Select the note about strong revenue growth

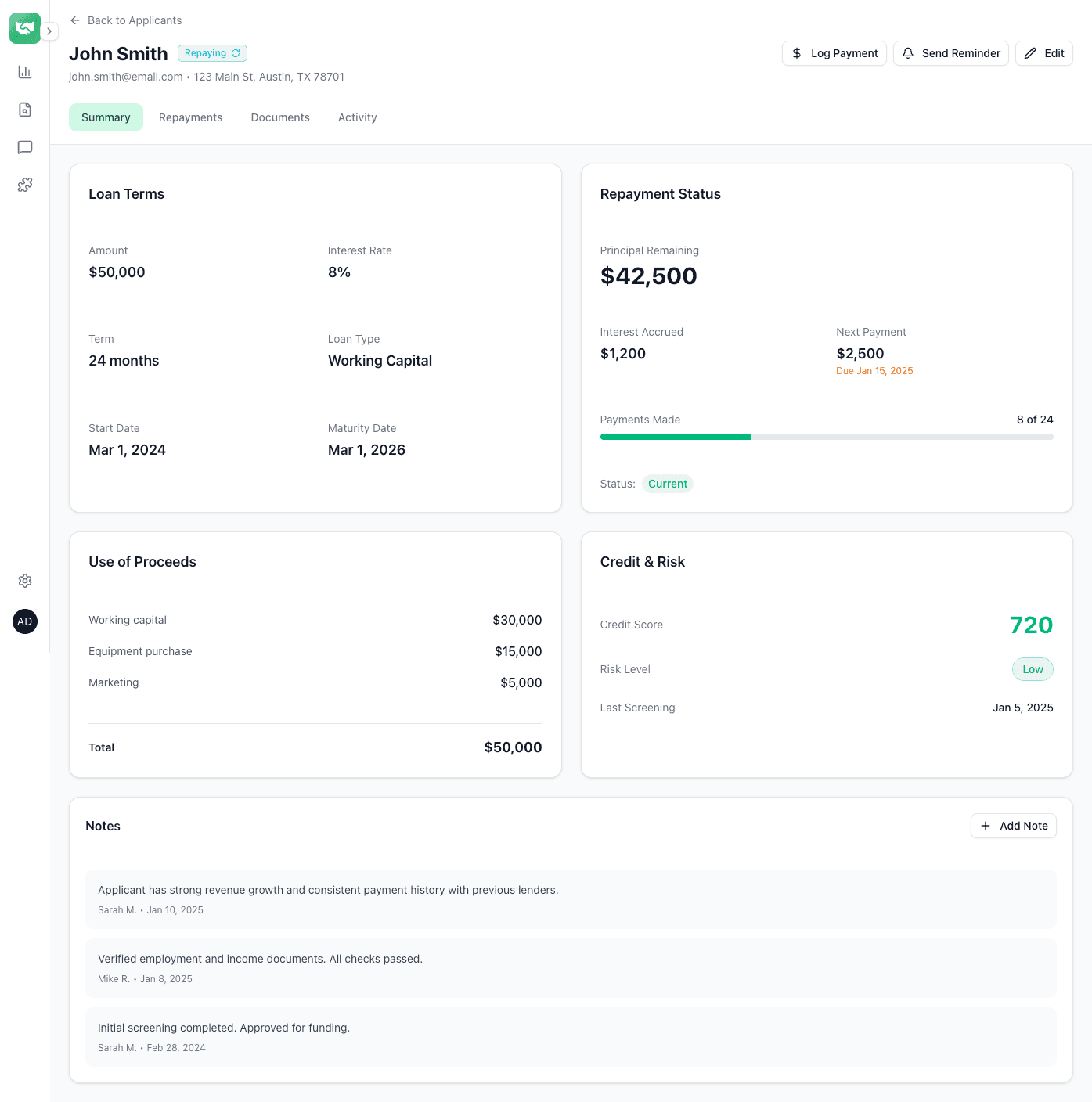pyautogui.click(x=571, y=899)
